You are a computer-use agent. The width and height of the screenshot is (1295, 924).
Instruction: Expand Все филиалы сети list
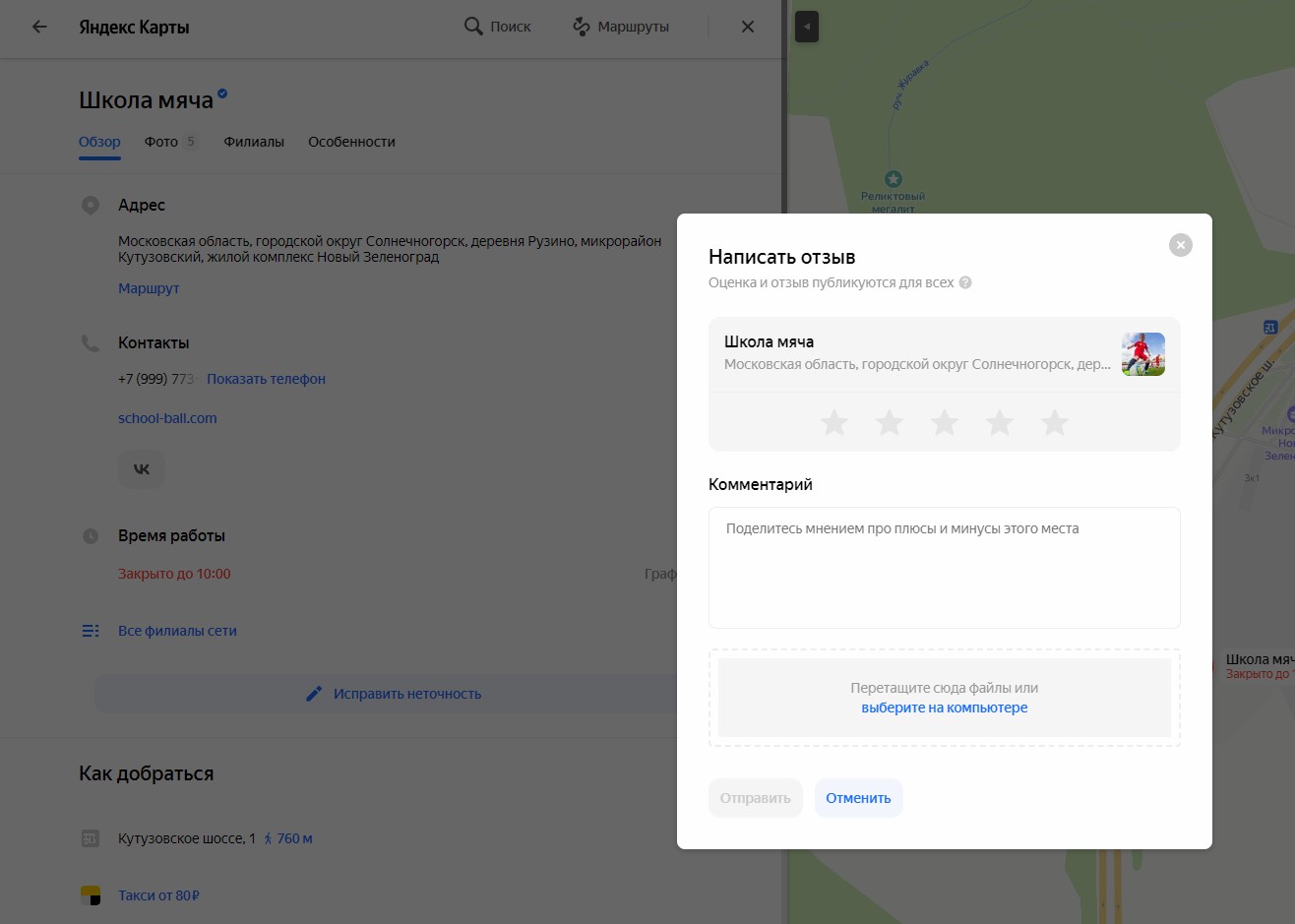pyautogui.click(x=177, y=631)
